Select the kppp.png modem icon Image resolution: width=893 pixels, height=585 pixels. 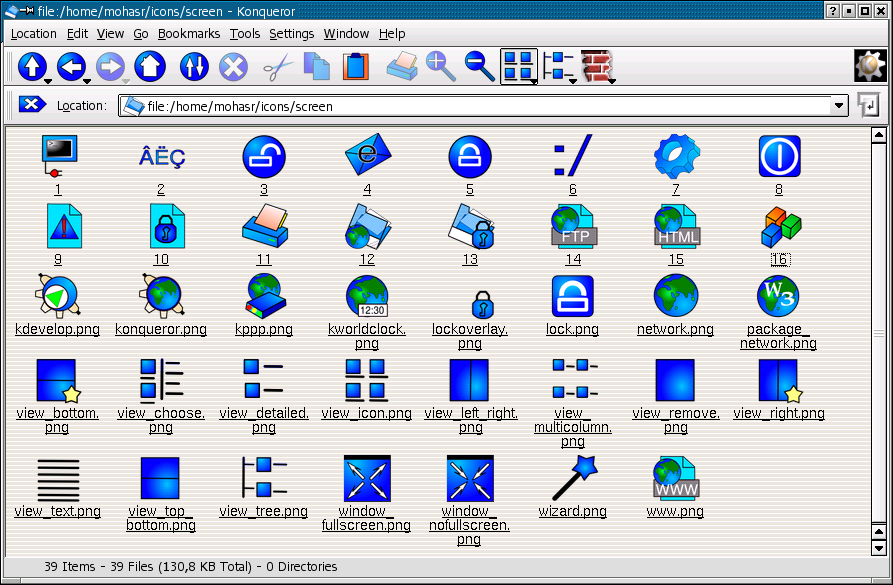tap(264, 296)
